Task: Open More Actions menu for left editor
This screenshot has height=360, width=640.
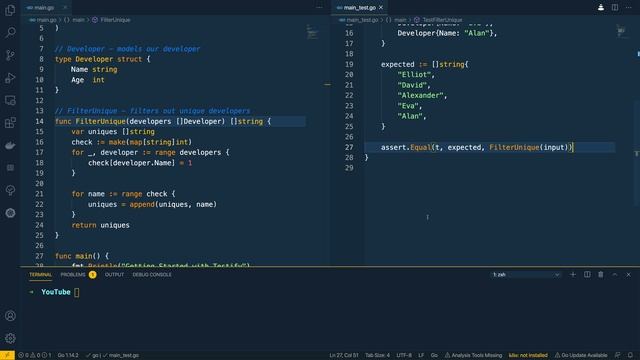Action: point(319,7)
